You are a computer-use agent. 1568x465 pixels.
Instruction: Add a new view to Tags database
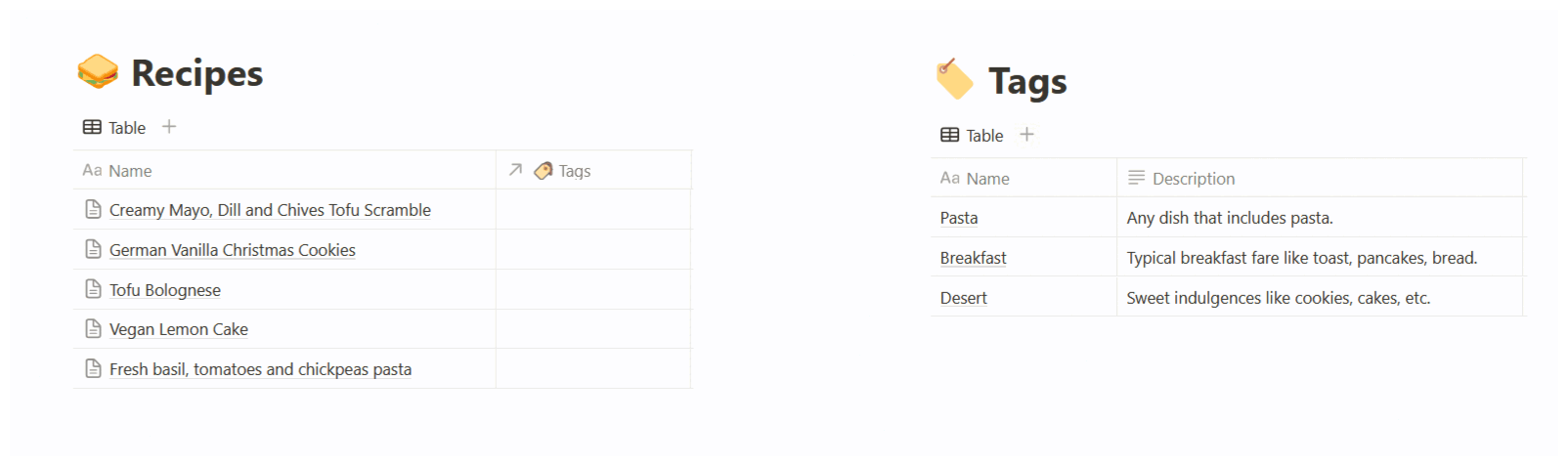point(1026,135)
